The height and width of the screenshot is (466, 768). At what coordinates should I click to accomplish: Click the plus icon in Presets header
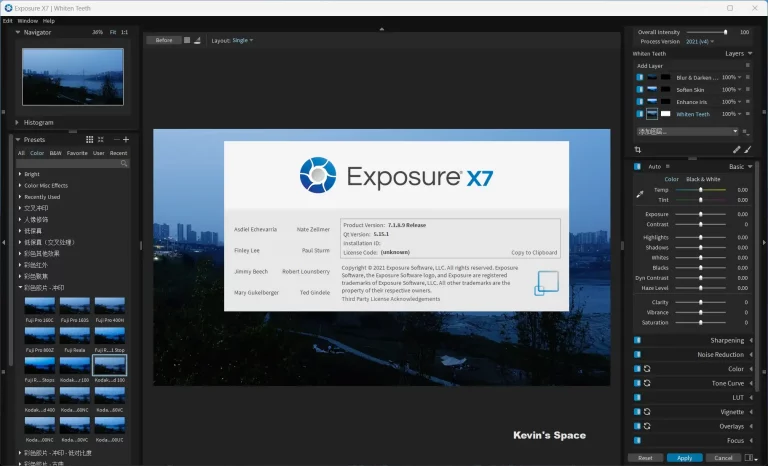[126, 140]
